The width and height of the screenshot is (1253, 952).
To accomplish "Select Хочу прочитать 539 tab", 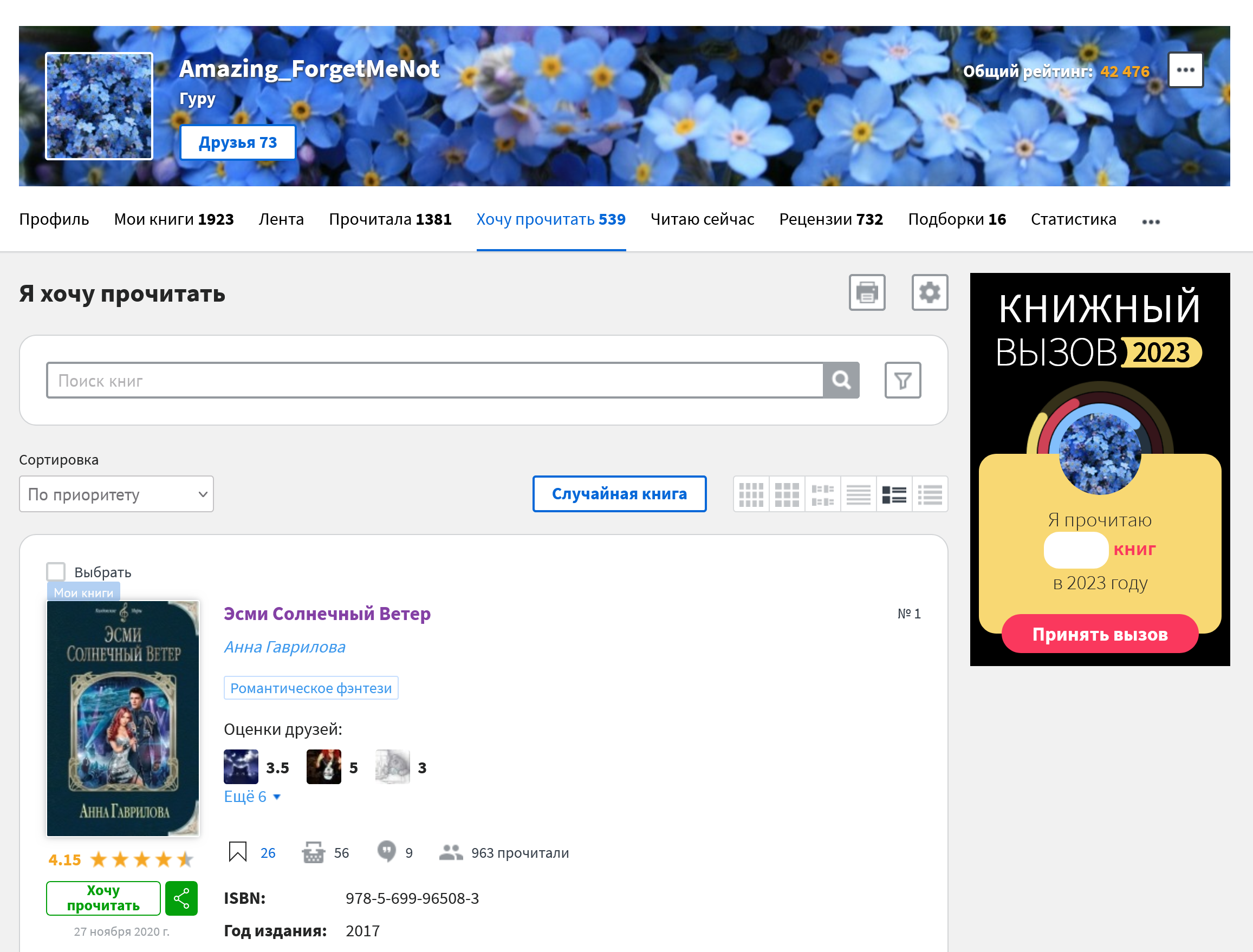I will tap(551, 219).
